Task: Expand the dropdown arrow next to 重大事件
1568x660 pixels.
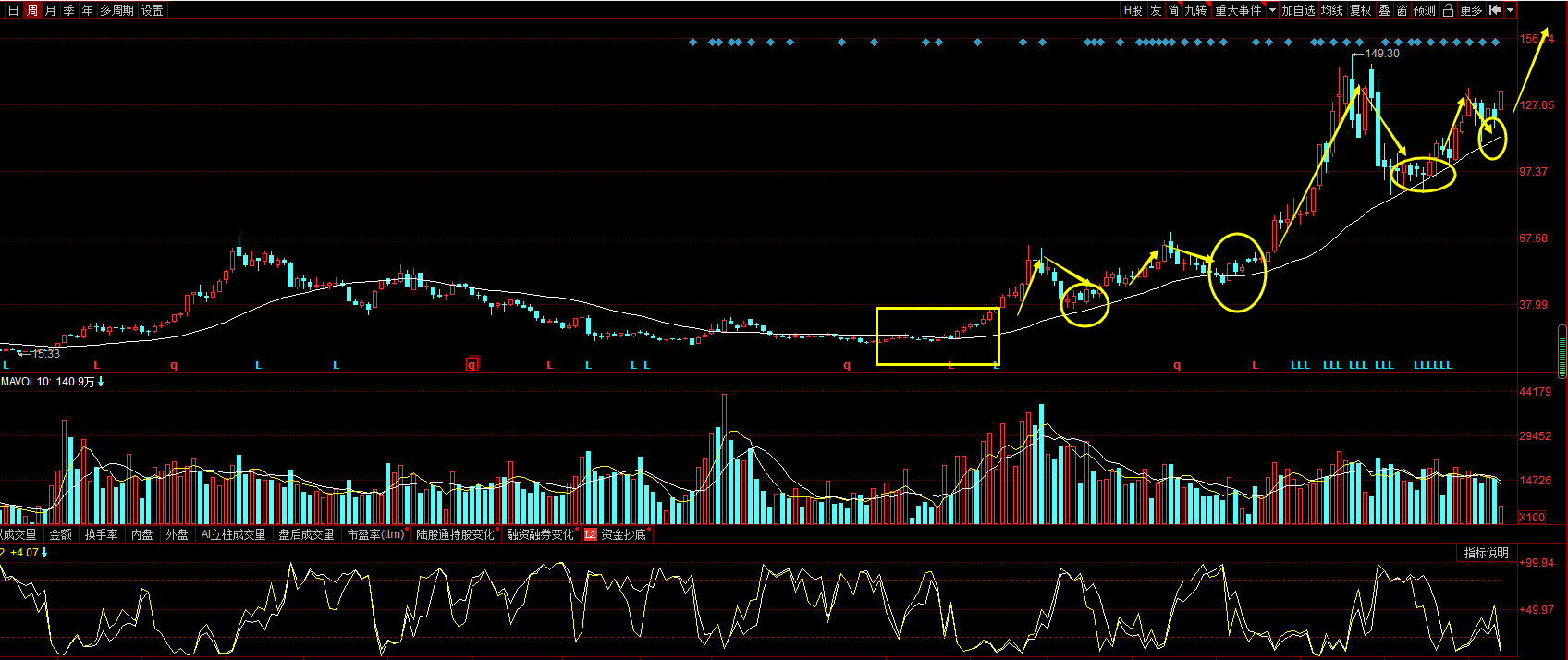Action: tap(1272, 10)
